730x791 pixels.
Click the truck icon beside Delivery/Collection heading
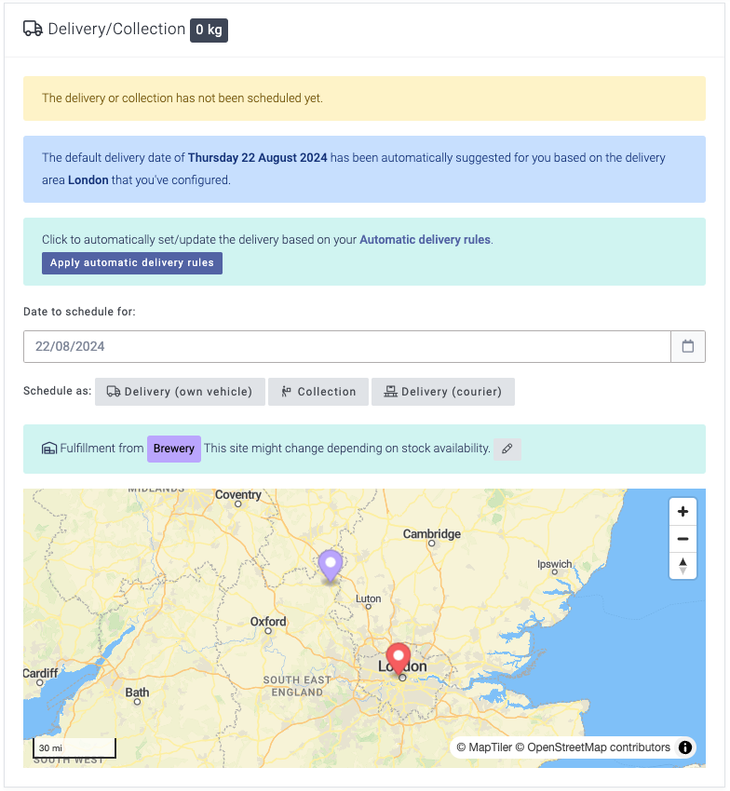(33, 30)
